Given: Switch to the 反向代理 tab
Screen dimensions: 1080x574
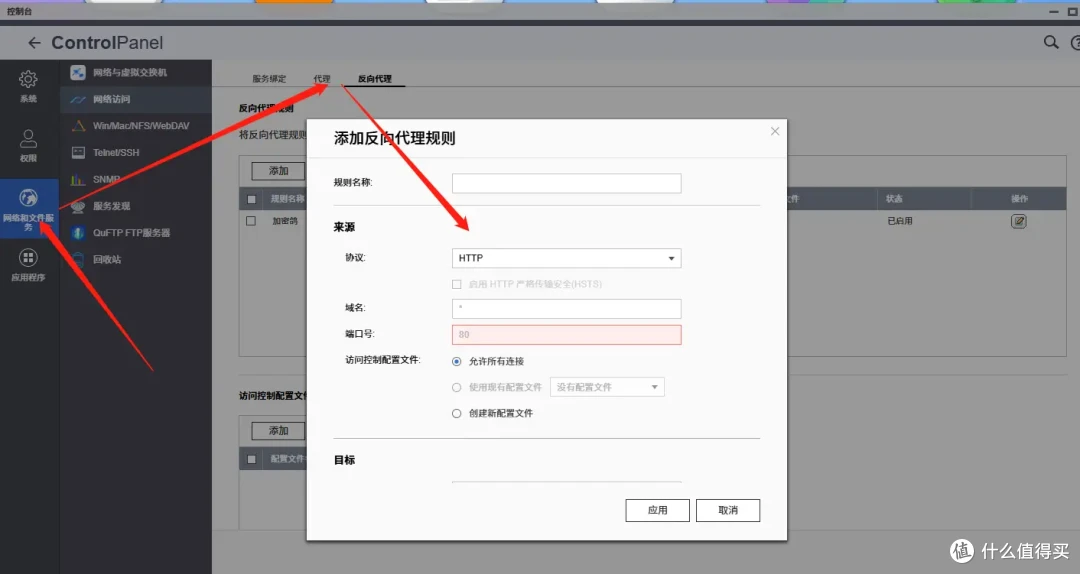Looking at the screenshot, I should tap(375, 79).
